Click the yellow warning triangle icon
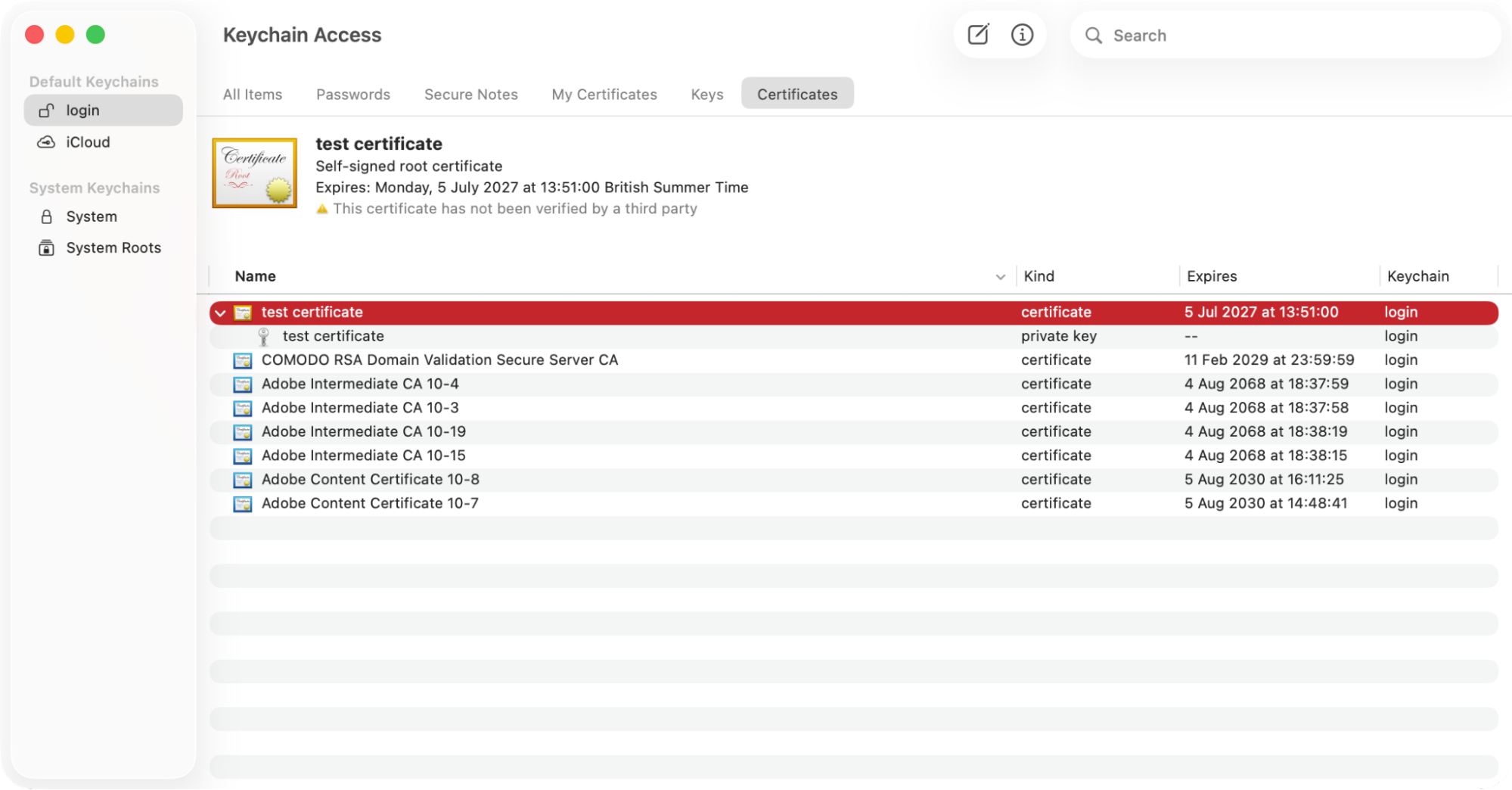 [x=322, y=209]
